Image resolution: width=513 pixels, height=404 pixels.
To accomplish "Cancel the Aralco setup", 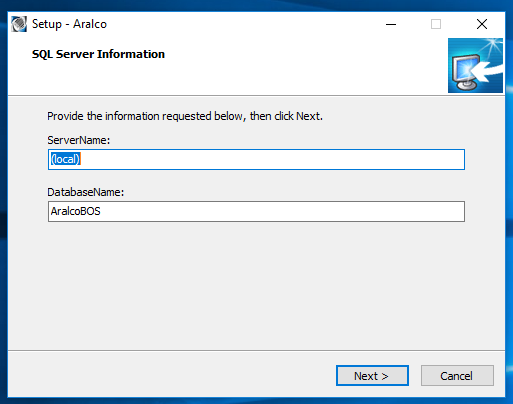I will (x=457, y=376).
